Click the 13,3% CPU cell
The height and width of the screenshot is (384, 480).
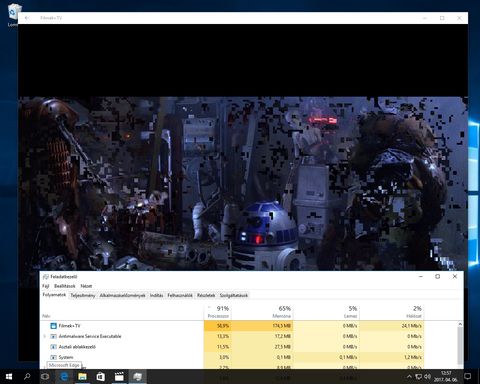pos(217,336)
